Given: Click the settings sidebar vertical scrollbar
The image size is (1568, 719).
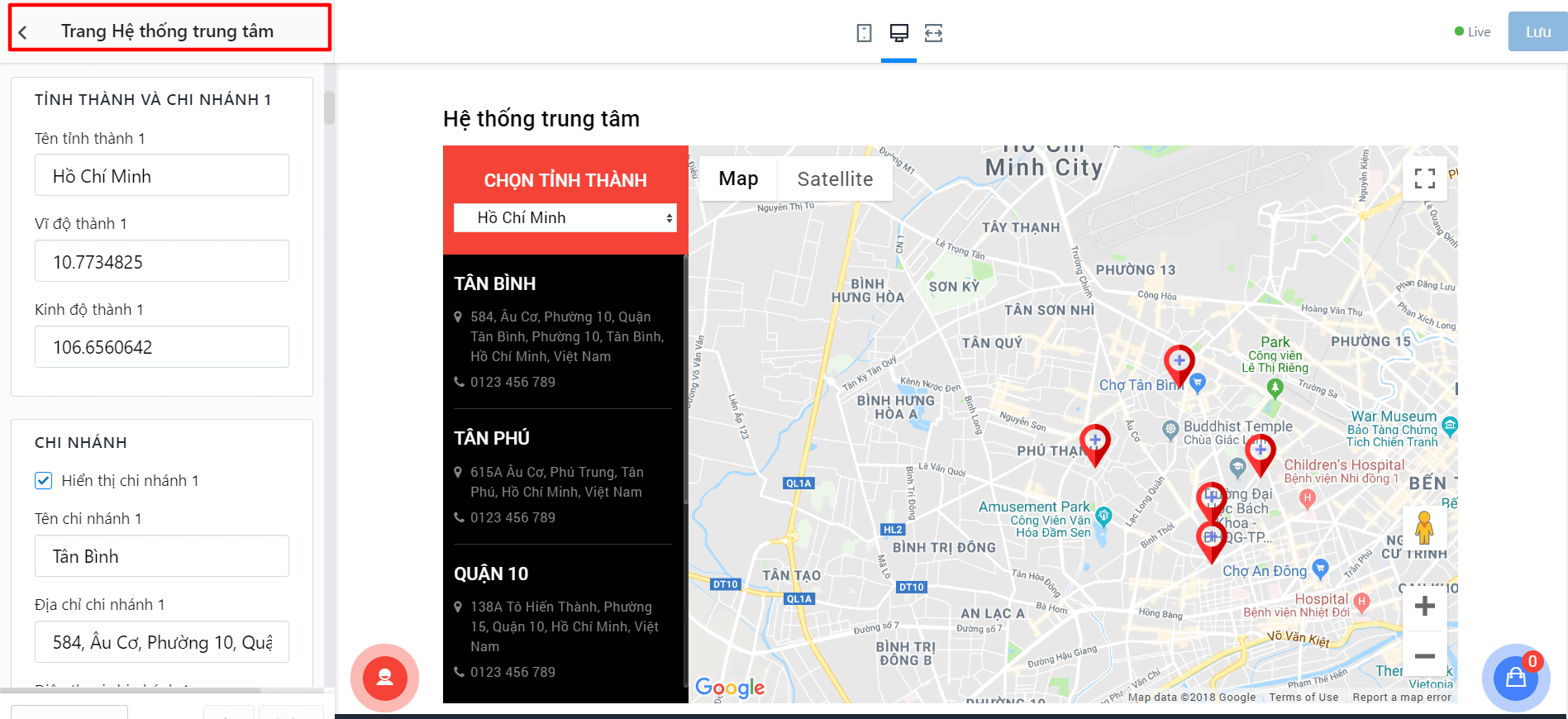Looking at the screenshot, I should pos(329,107).
